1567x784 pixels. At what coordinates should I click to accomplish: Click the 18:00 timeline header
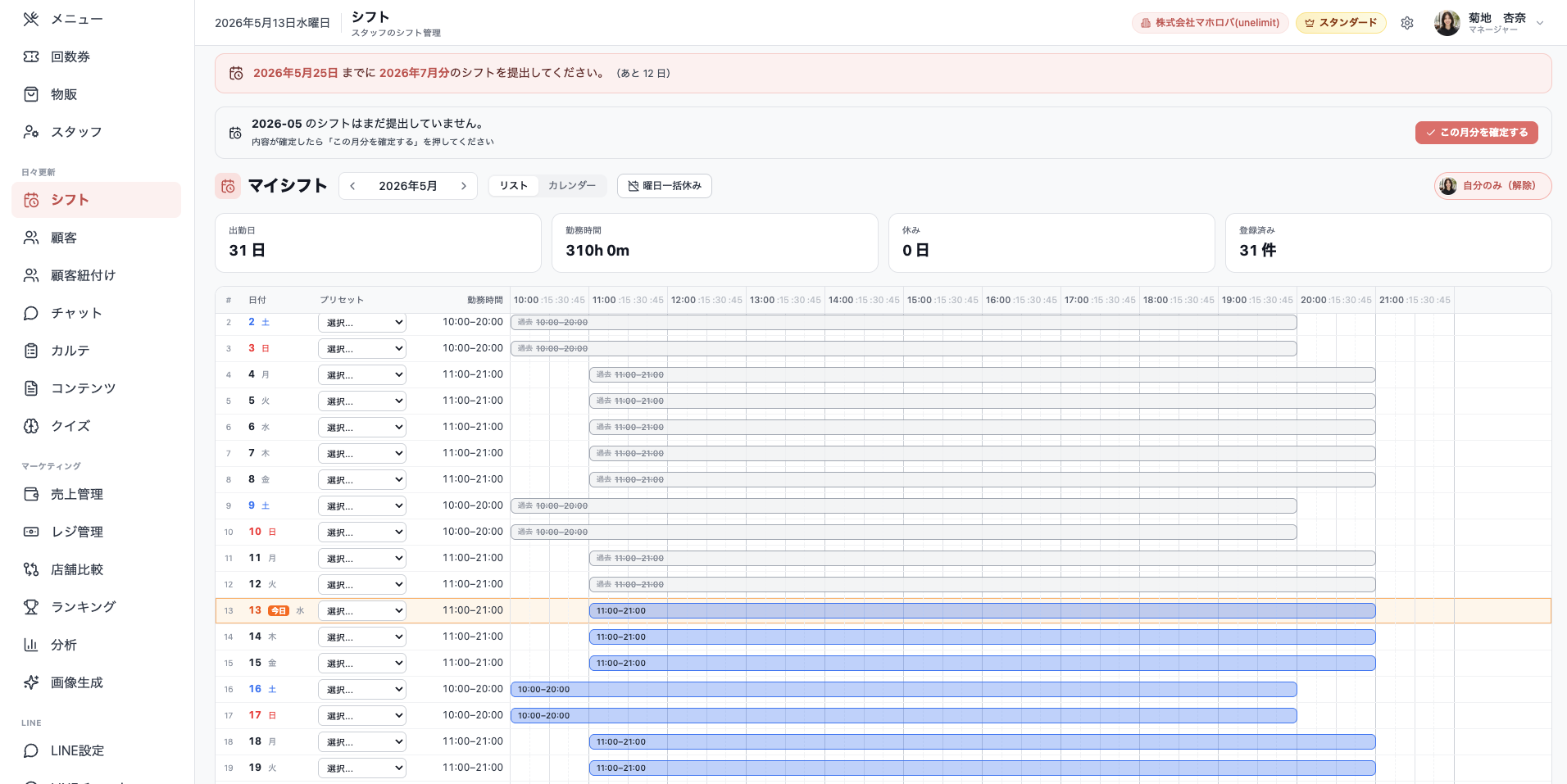(x=1156, y=301)
